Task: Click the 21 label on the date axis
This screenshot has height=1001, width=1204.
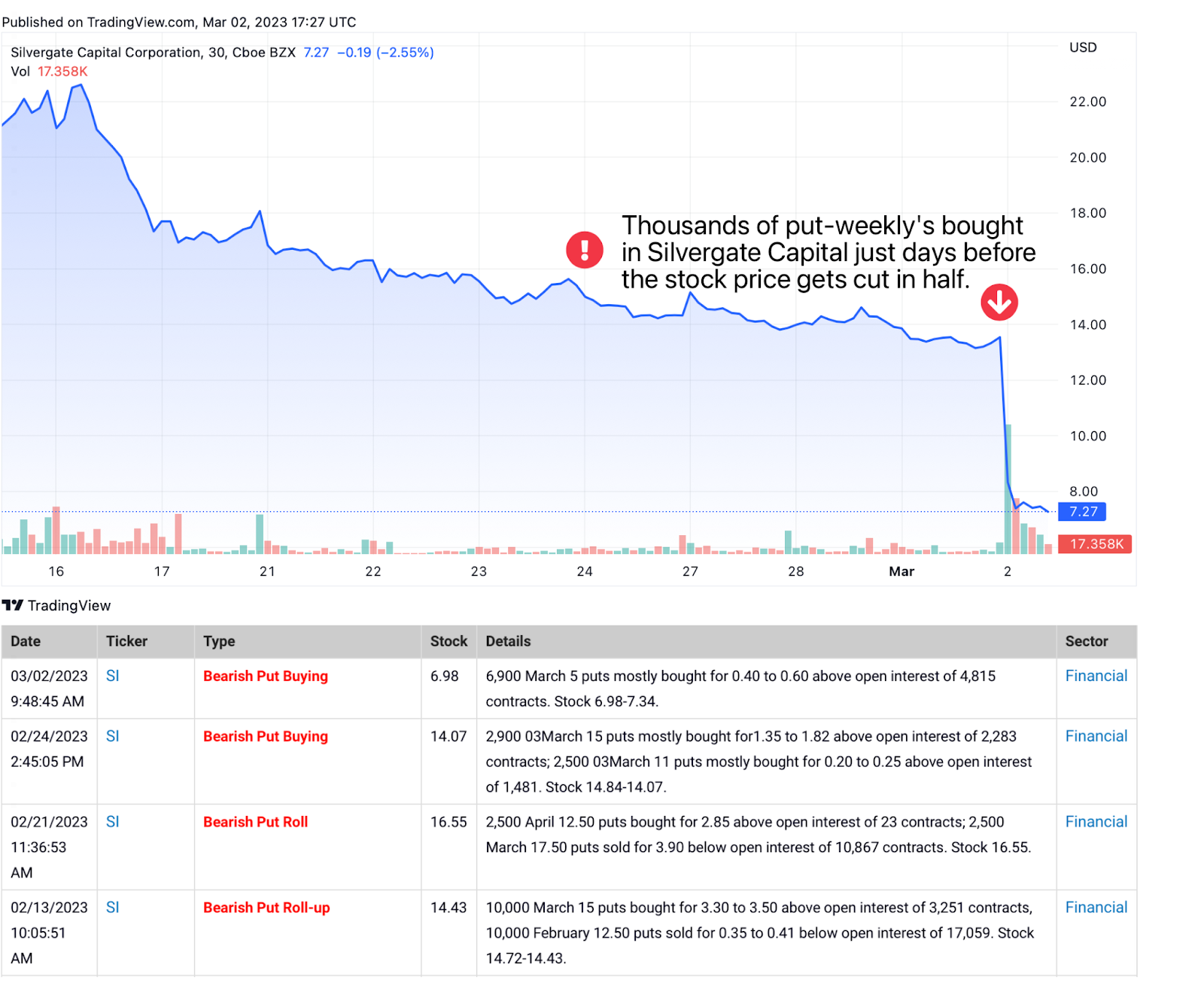Action: (267, 571)
